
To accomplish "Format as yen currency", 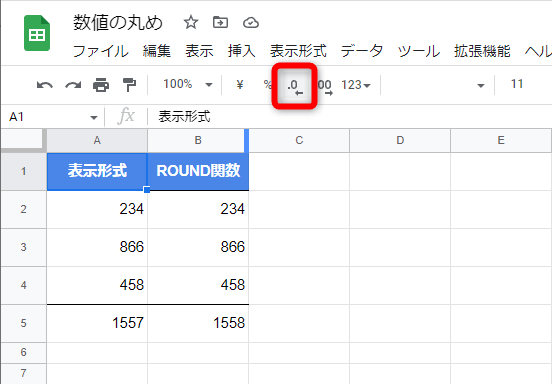I will [x=240, y=84].
